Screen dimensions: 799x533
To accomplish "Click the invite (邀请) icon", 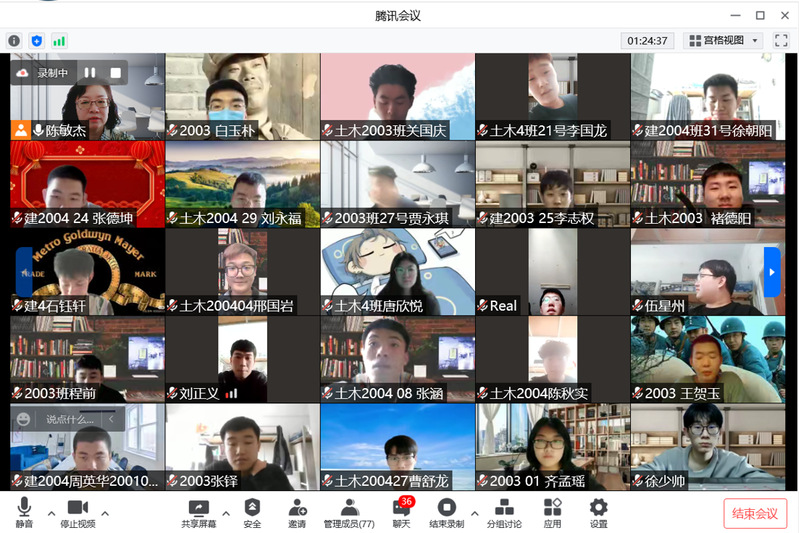I will [297, 508].
